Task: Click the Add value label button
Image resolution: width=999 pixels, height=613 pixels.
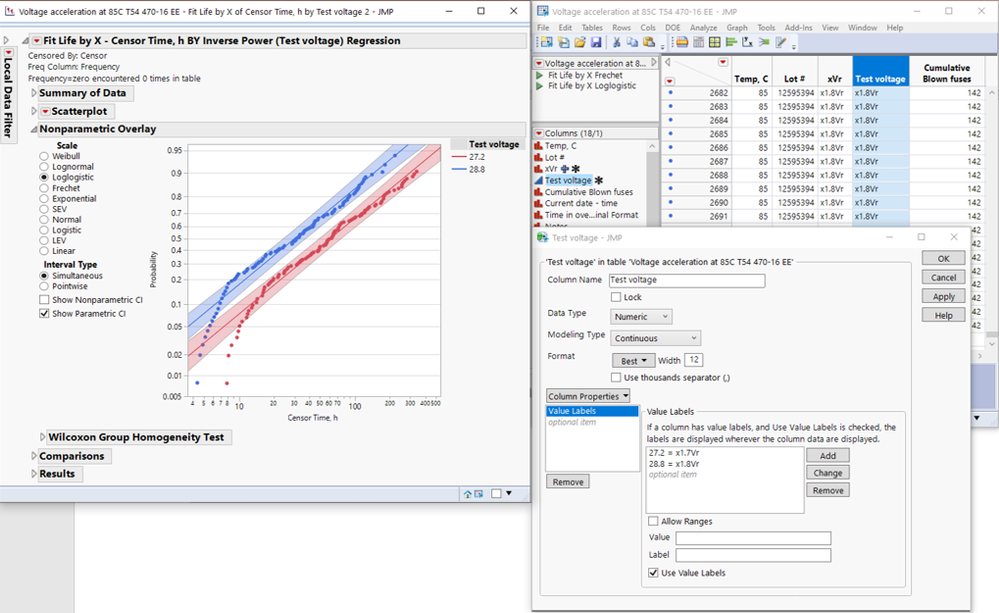Action: pyautogui.click(x=828, y=456)
